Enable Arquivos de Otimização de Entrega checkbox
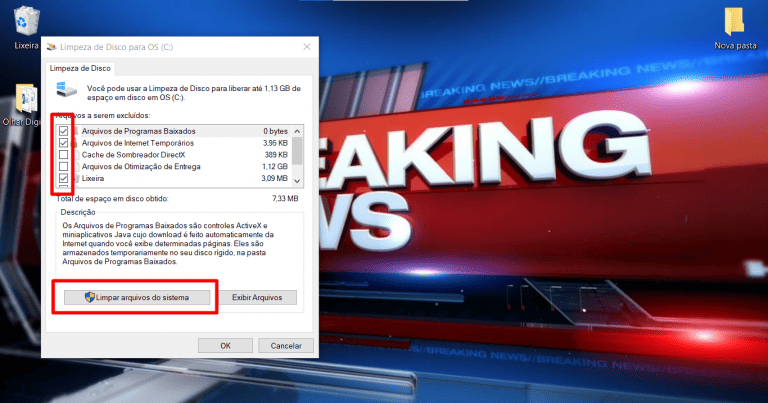 pyautogui.click(x=64, y=167)
